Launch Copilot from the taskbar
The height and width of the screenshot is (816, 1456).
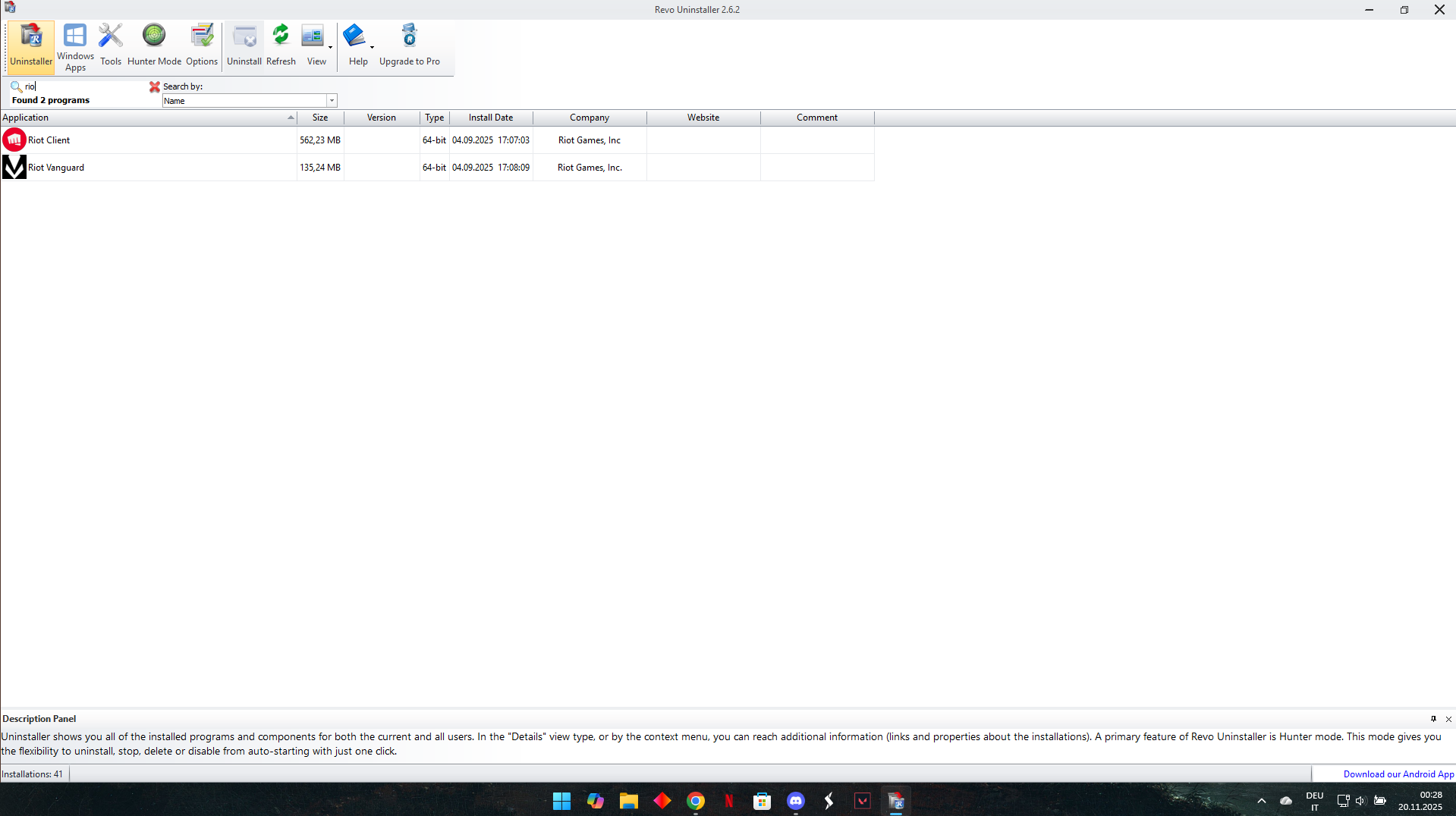coord(595,801)
